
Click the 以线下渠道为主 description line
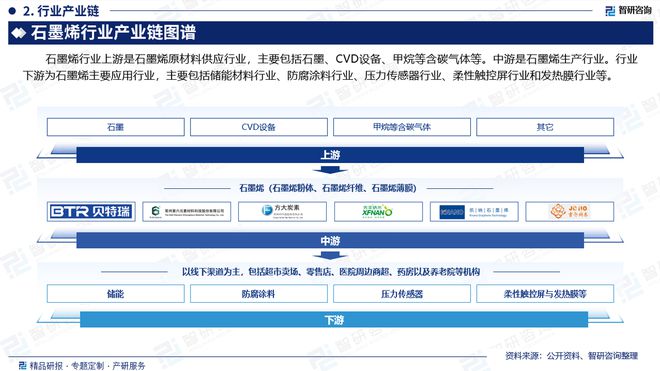click(x=331, y=272)
